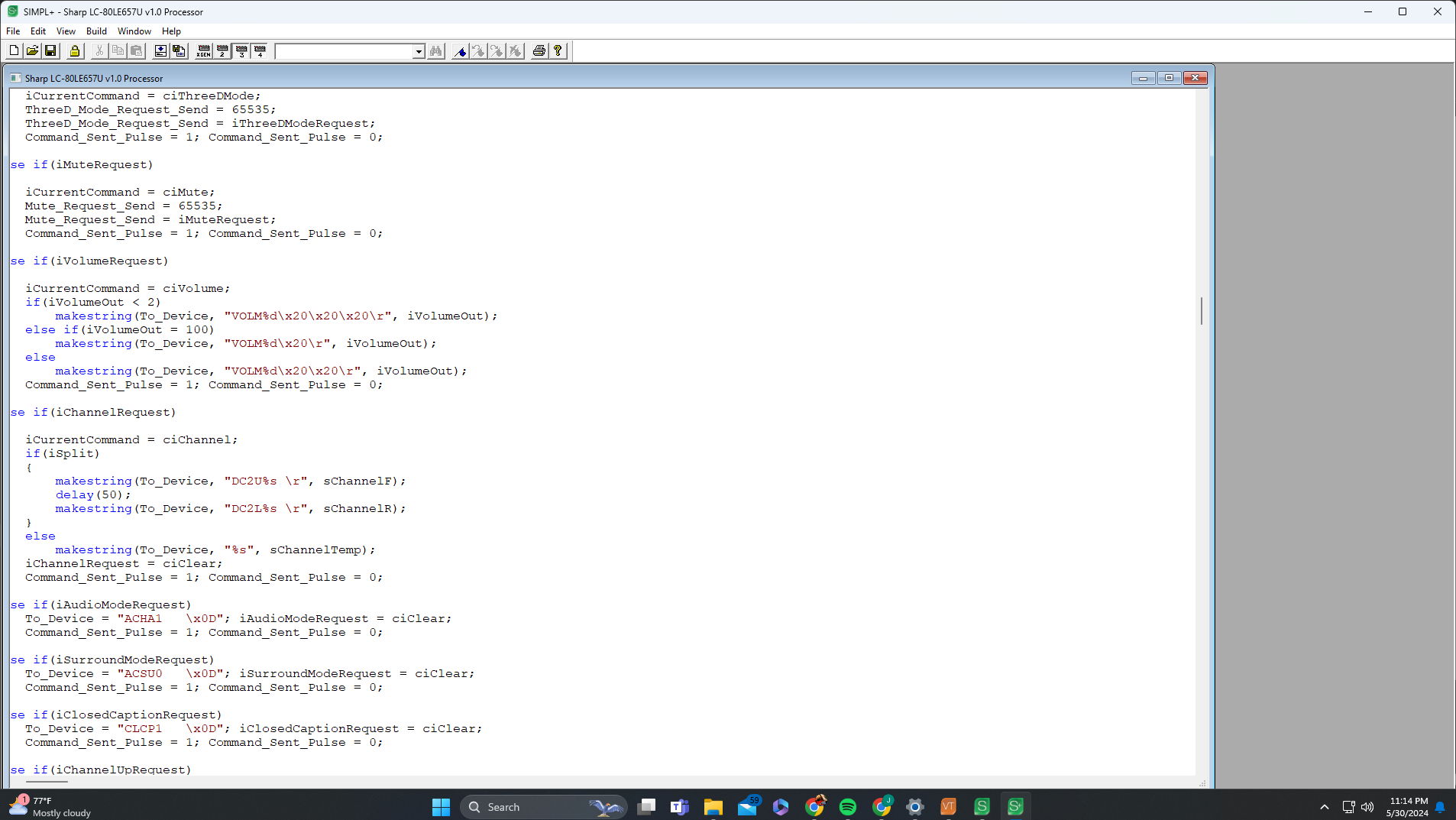The image size is (1456, 820).
Task: Toggle the 2-Series target toolbar icon
Action: [x=222, y=51]
